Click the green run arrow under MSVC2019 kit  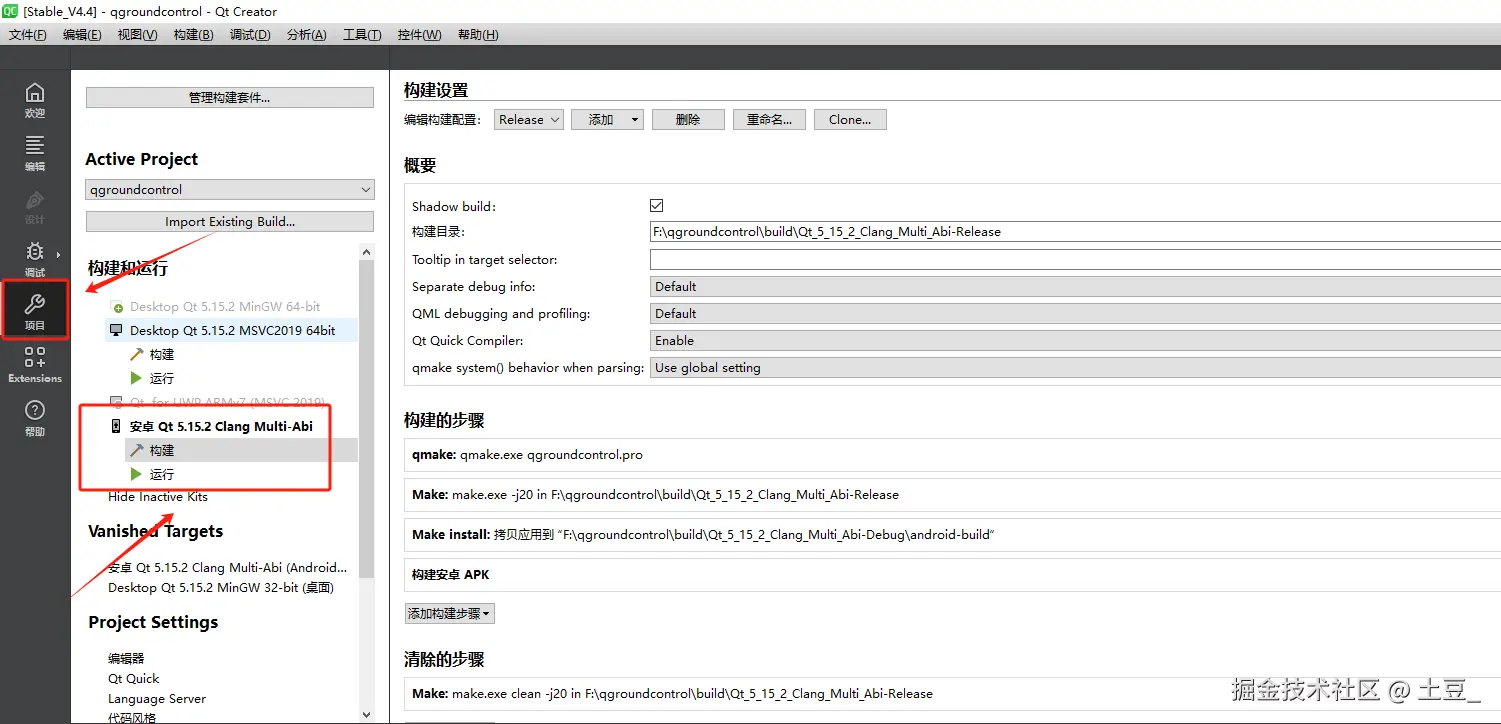[x=137, y=378]
